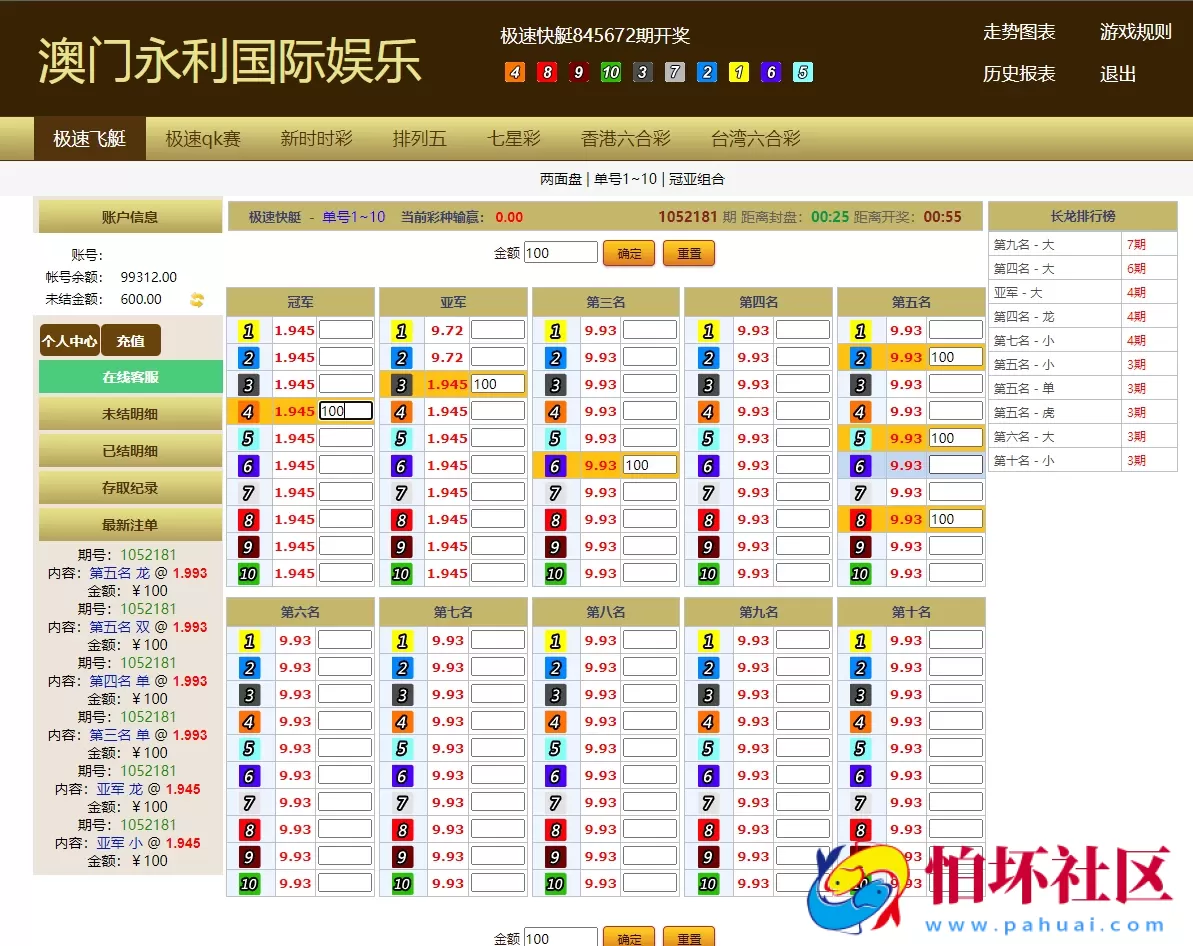Image resolution: width=1193 pixels, height=946 pixels.
Task: Click green result ball 10 in draw results header
Action: coord(610,73)
